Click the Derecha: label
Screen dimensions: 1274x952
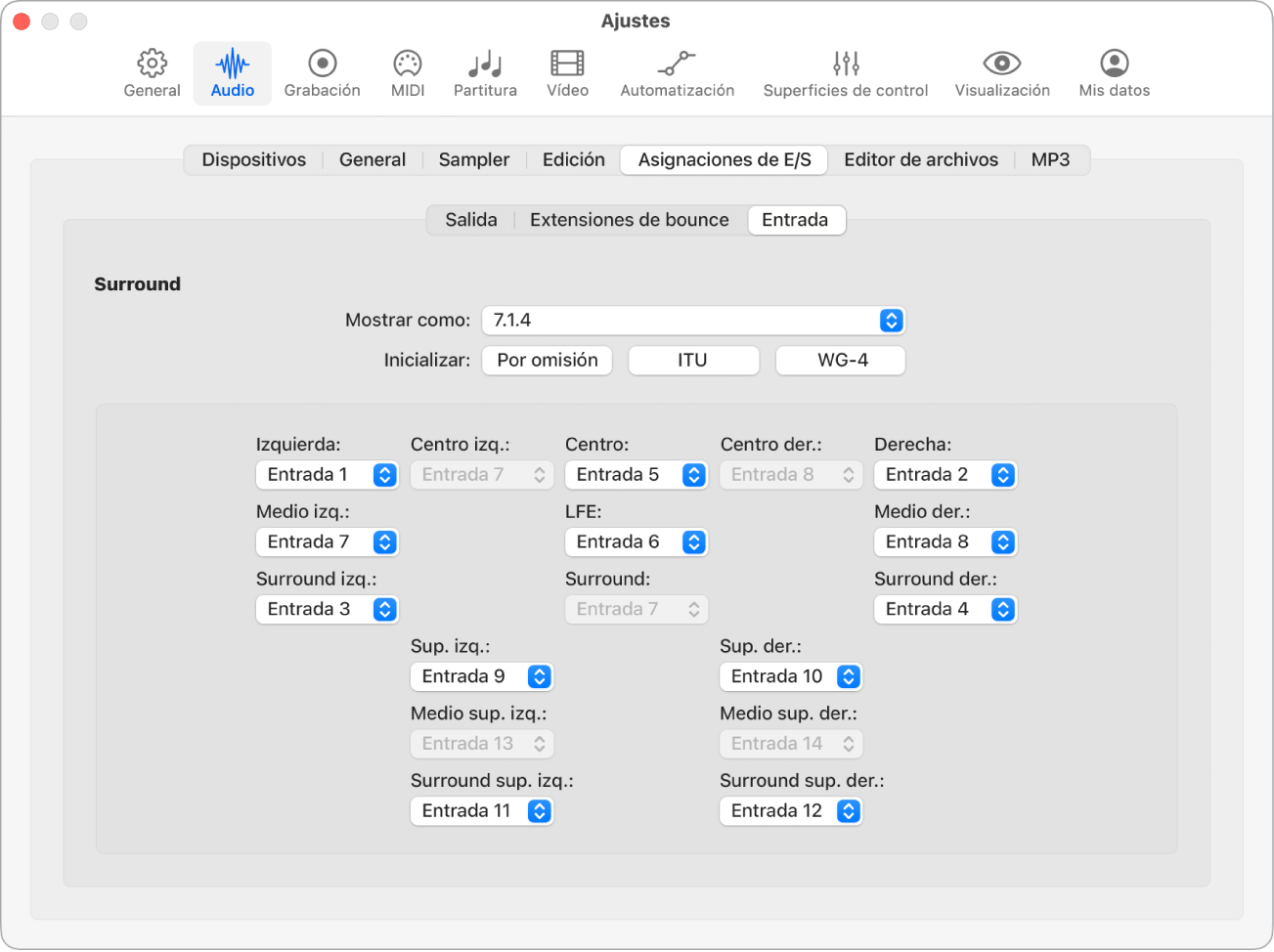(913, 445)
